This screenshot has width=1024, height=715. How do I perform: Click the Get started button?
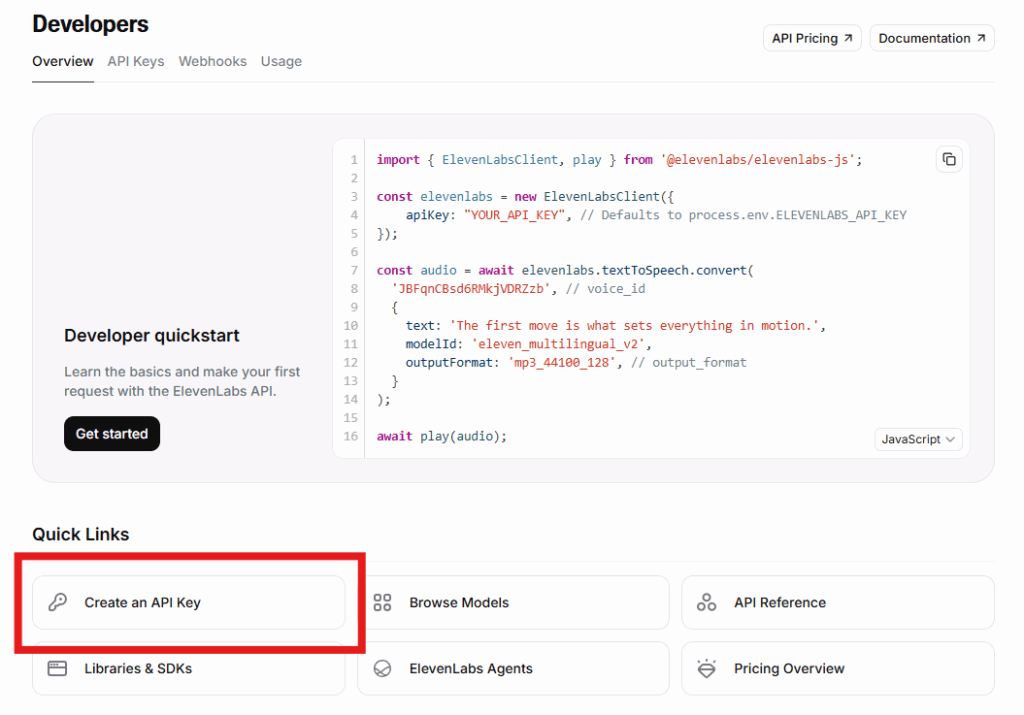112,434
